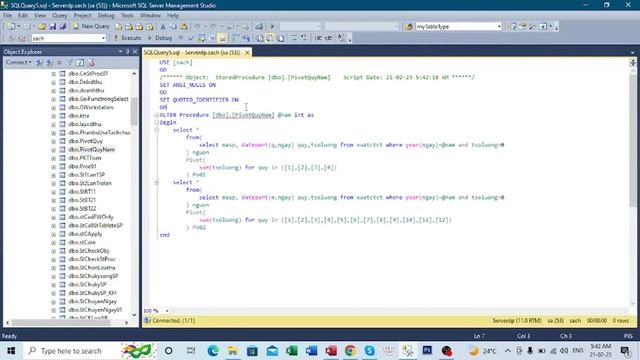Screen dimensions: 640x360
Task: Disconnect server in Object Explorer toolbar
Action: coord(49,62)
